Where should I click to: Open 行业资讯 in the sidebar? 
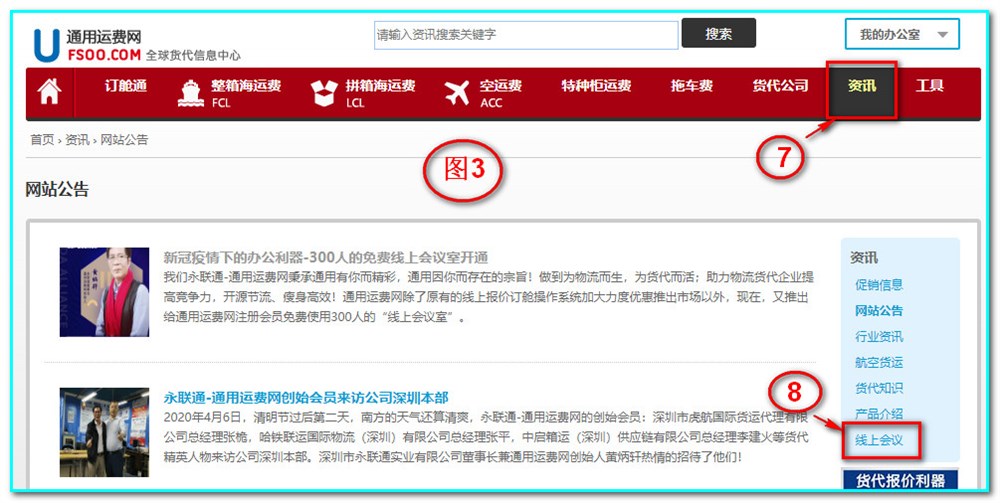click(x=879, y=337)
